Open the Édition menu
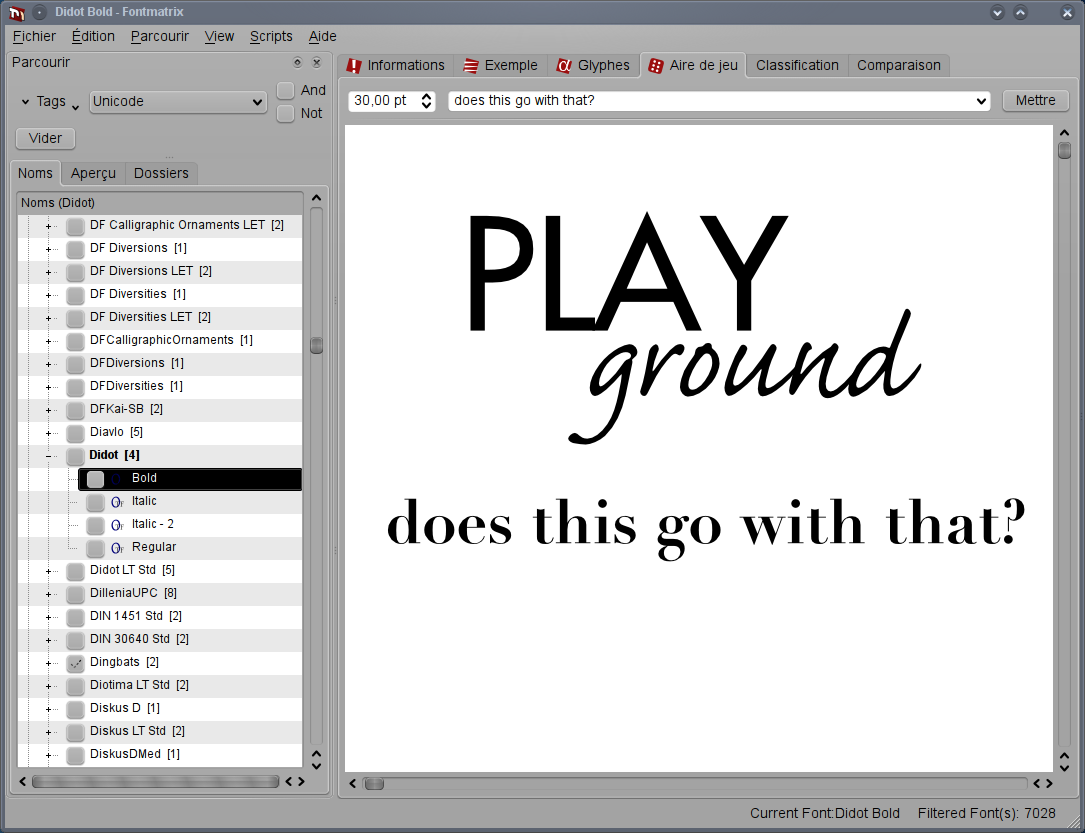The height and width of the screenshot is (833, 1085). pos(93,36)
